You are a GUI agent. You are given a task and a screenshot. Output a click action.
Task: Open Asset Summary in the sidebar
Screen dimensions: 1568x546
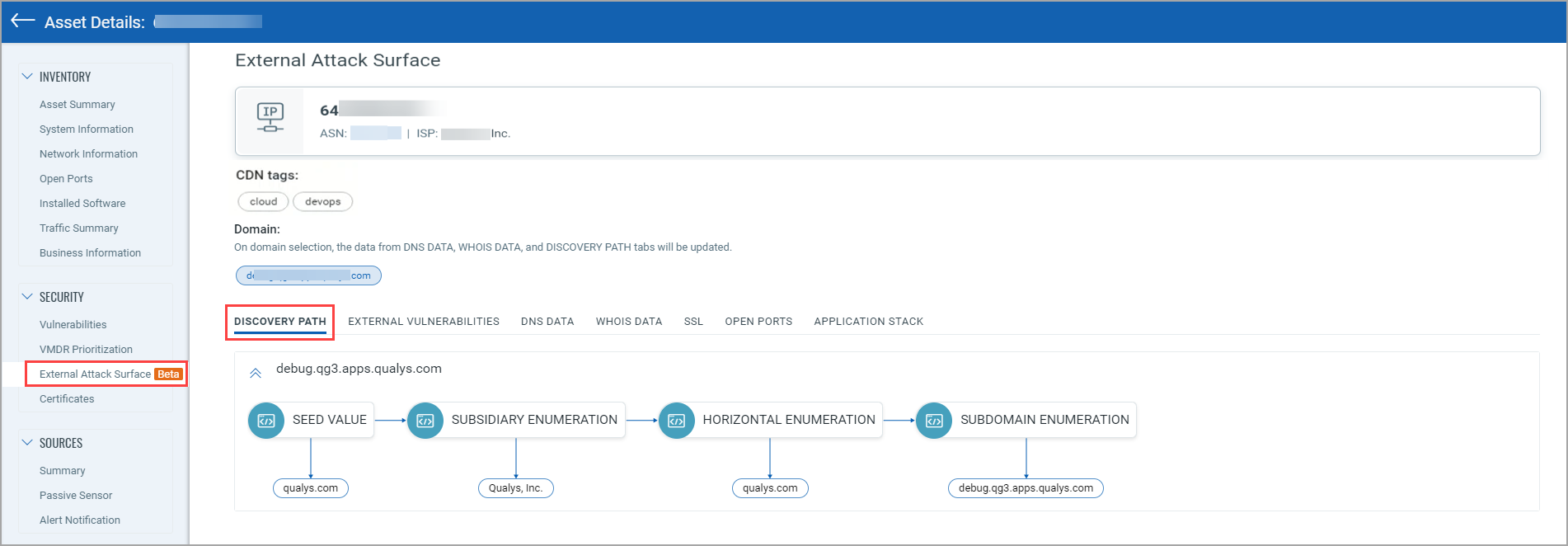[77, 105]
